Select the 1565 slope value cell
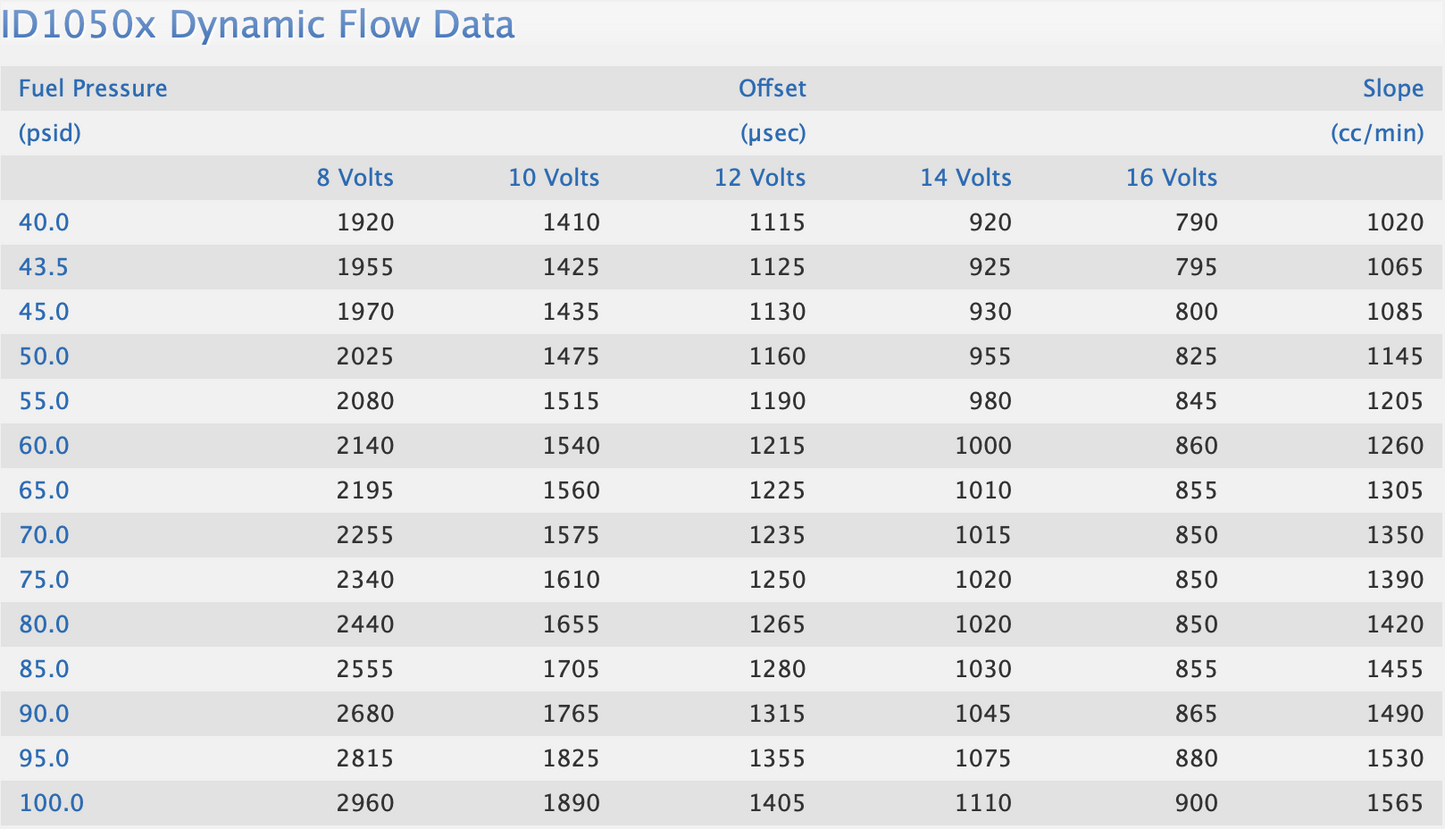 [x=1395, y=802]
